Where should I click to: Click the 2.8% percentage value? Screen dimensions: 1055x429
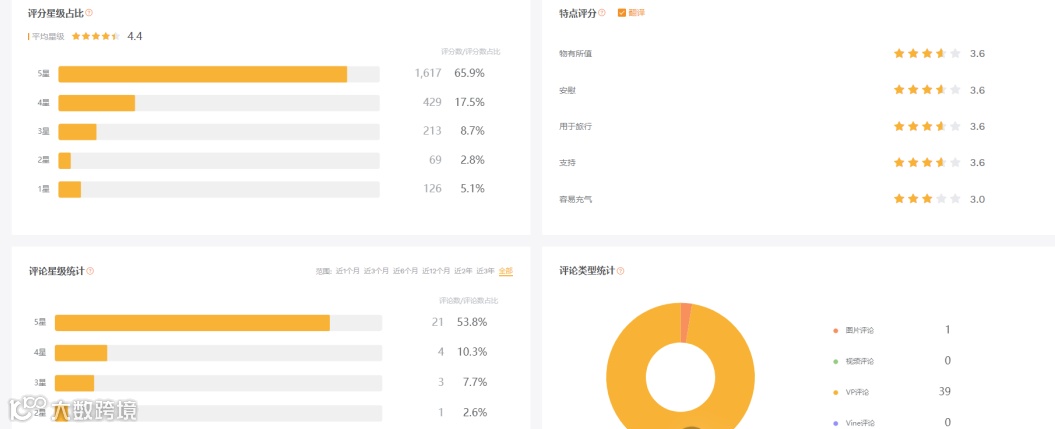tap(472, 160)
